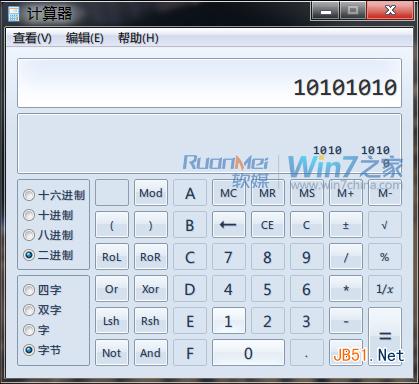This screenshot has width=419, height=384.
Task: Minimize the calculator window
Action: [325, 11]
